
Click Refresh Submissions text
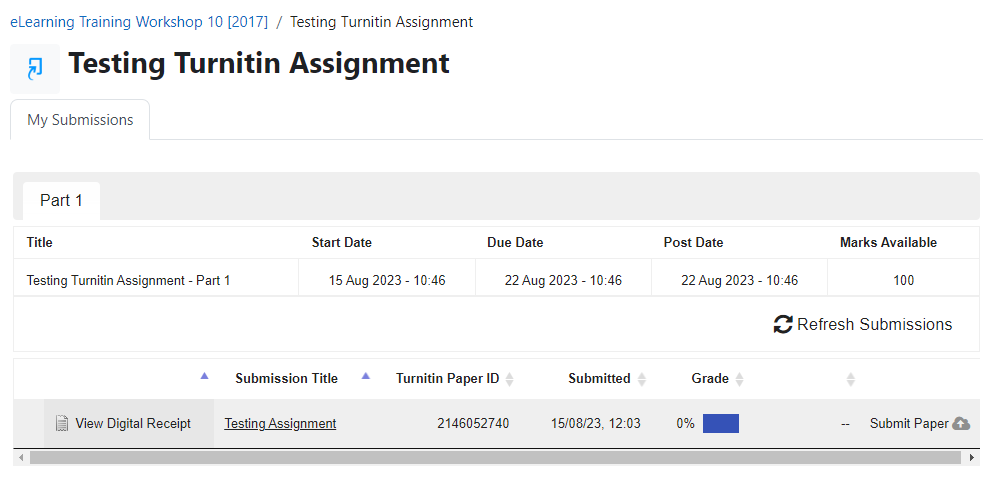(x=874, y=324)
